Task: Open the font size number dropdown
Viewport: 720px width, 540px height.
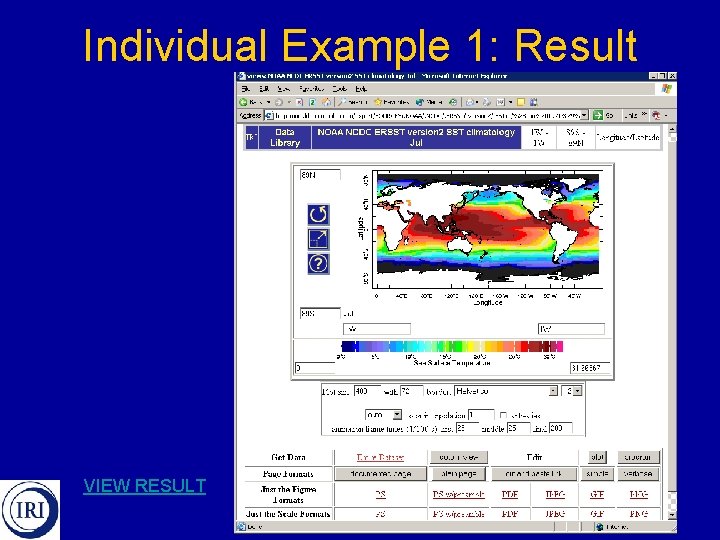Action: tap(572, 391)
